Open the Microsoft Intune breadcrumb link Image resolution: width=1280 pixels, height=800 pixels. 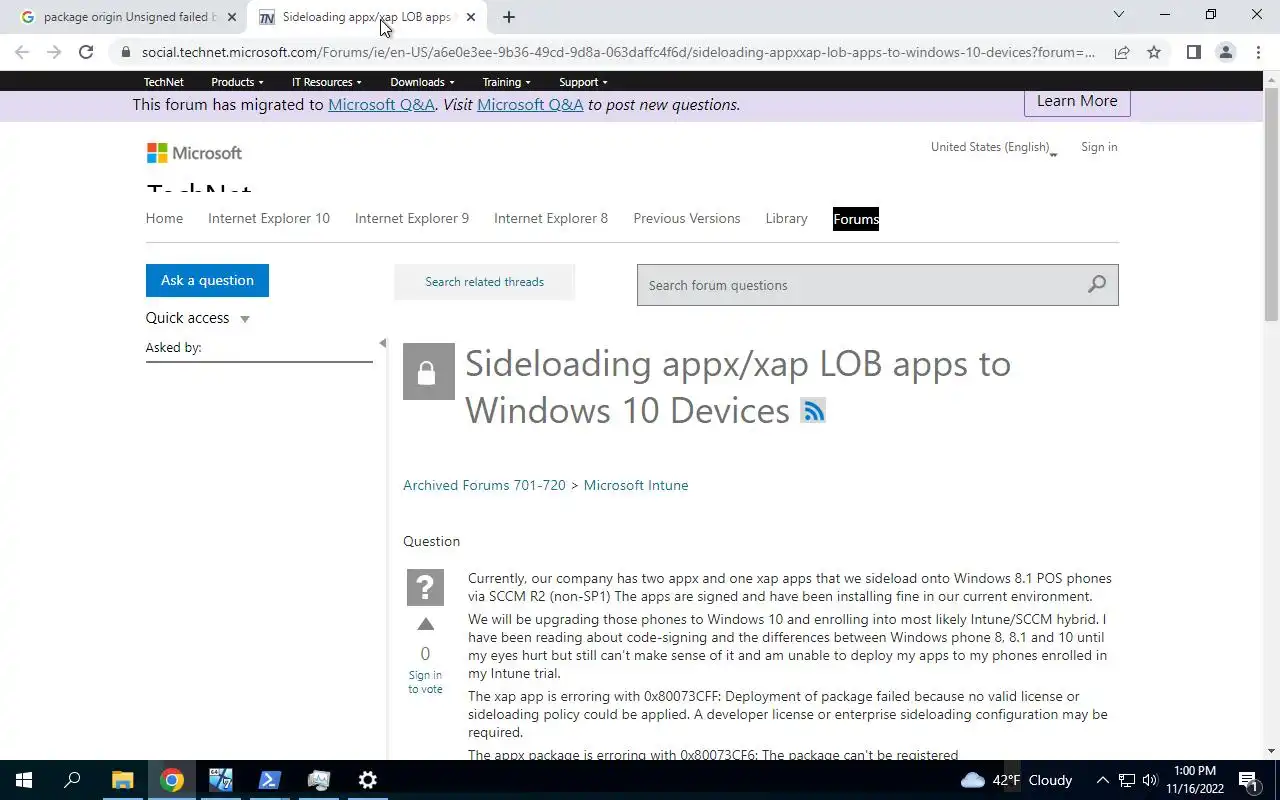[636, 485]
